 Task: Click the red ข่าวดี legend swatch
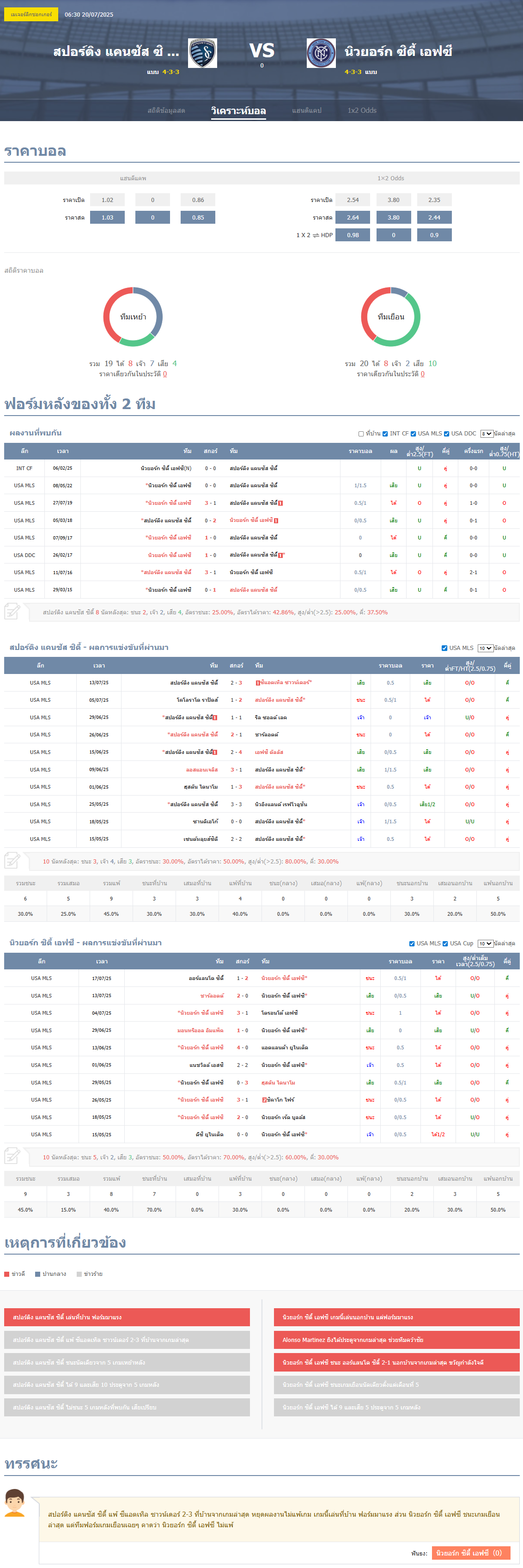click(x=6, y=1274)
